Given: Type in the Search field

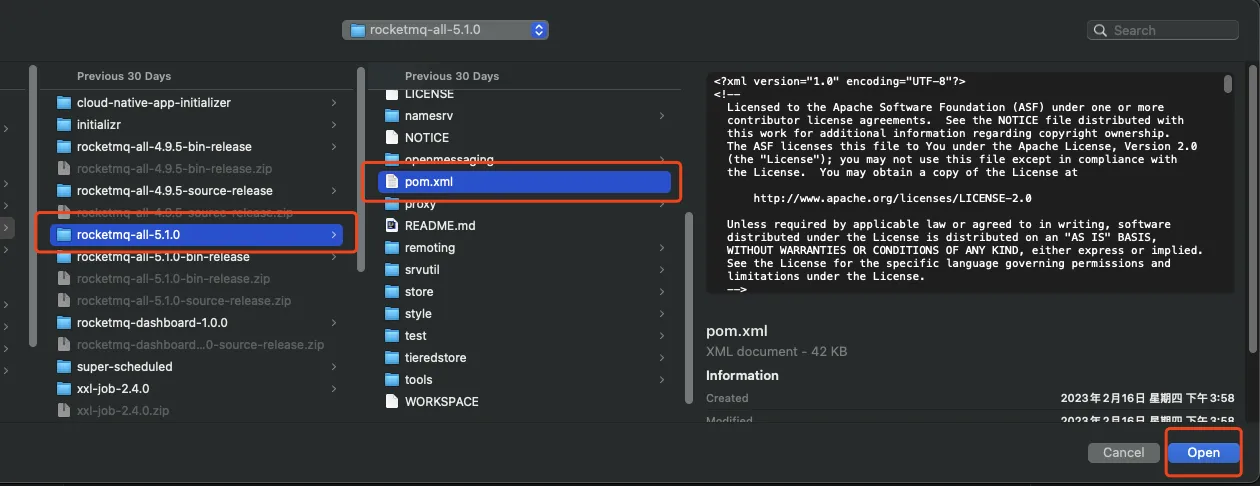Looking at the screenshot, I should (1170, 31).
